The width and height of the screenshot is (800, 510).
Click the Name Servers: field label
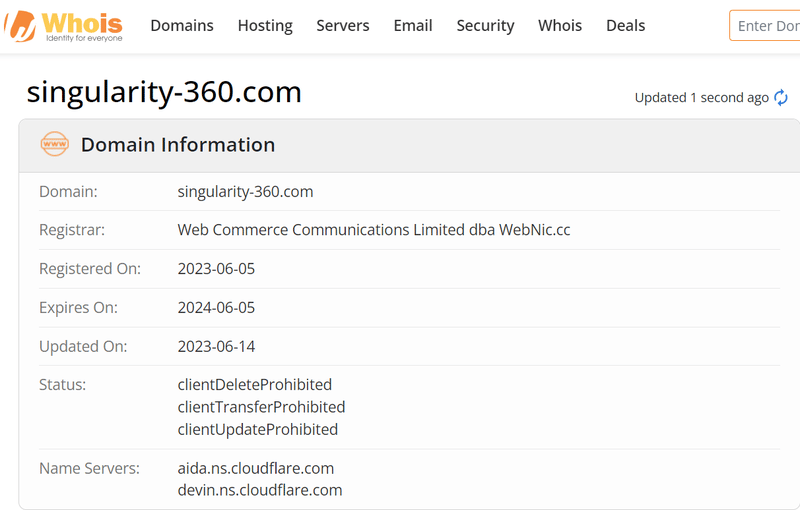coord(89,468)
